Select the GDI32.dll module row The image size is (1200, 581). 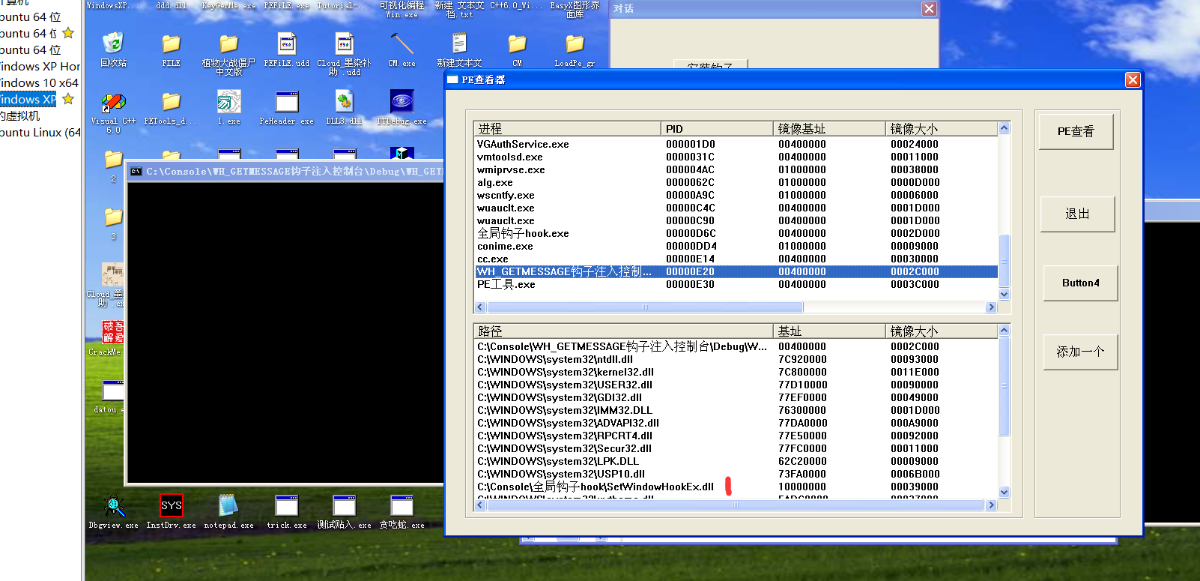pos(736,397)
